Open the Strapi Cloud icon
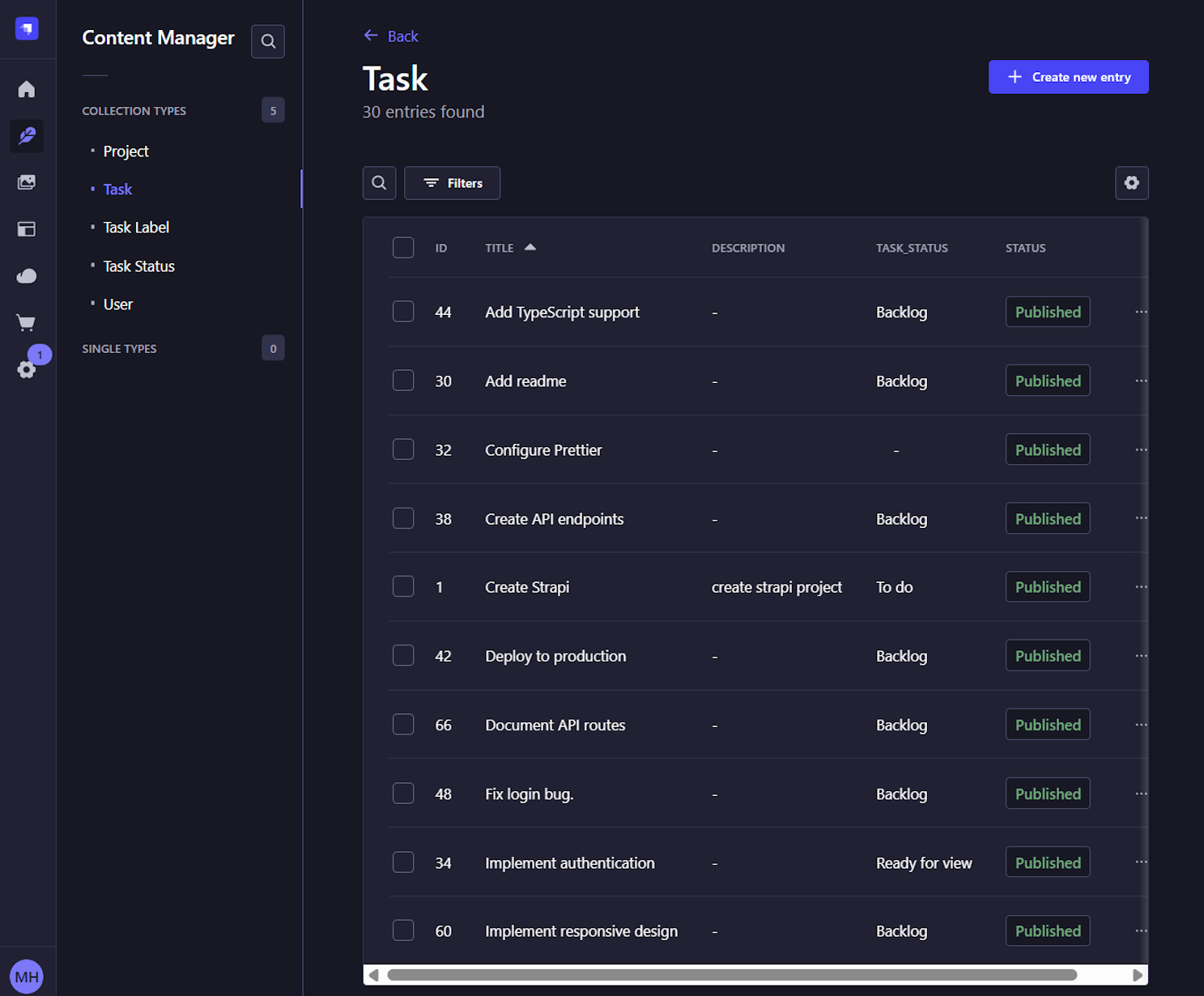The image size is (1204, 996). (x=27, y=276)
